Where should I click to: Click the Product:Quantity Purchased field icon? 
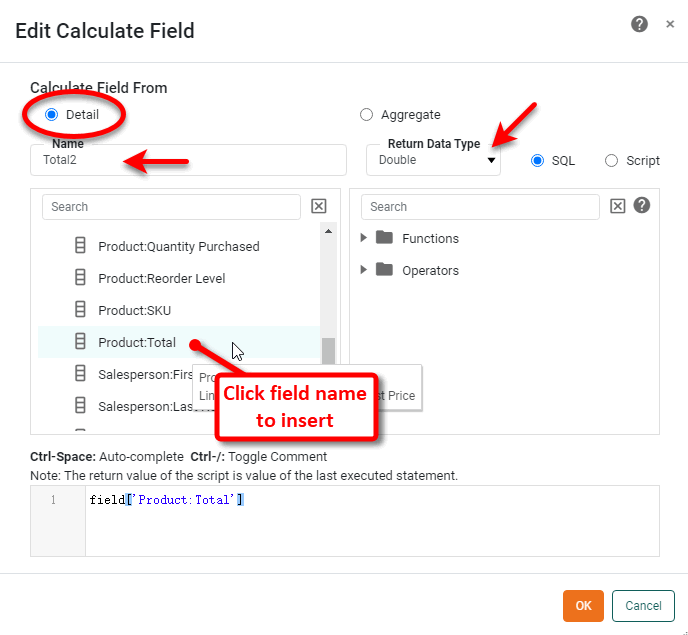[81, 246]
